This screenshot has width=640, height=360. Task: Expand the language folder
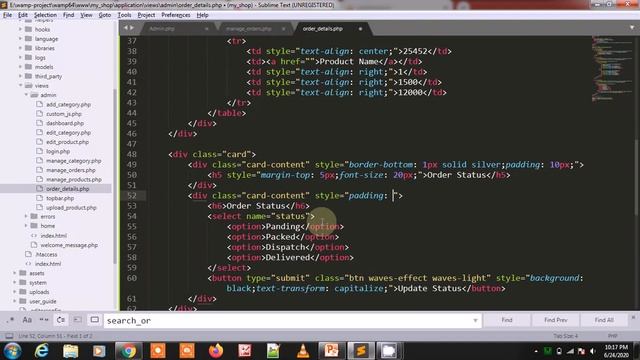click(20, 39)
